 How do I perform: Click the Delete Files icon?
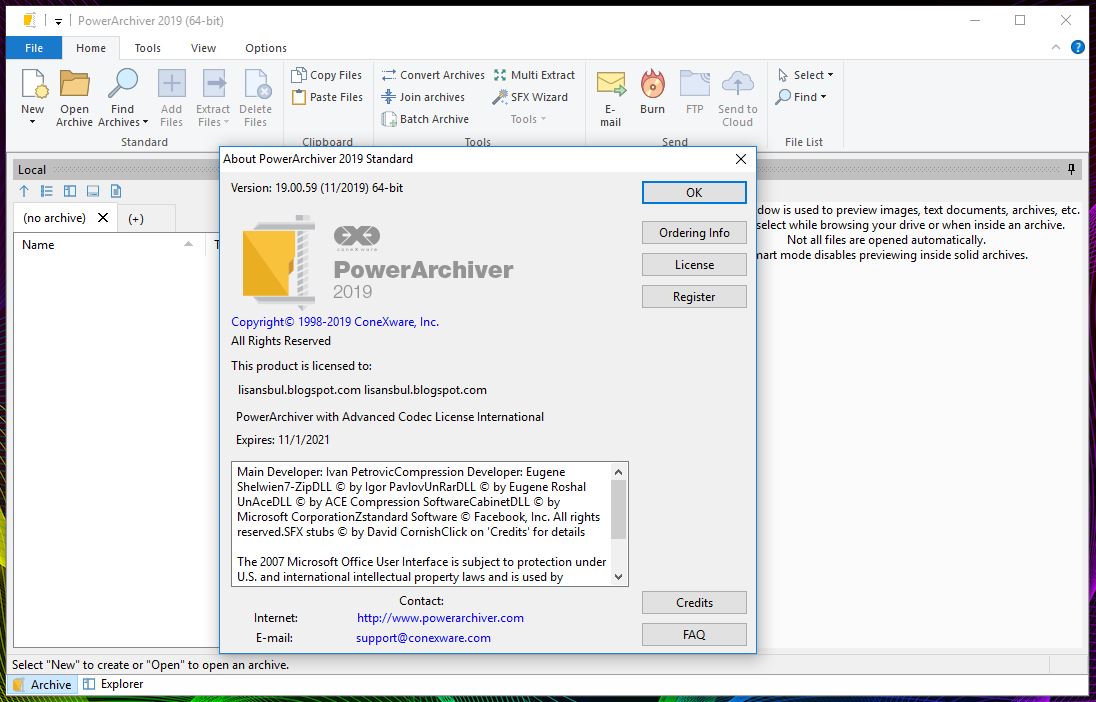click(256, 84)
